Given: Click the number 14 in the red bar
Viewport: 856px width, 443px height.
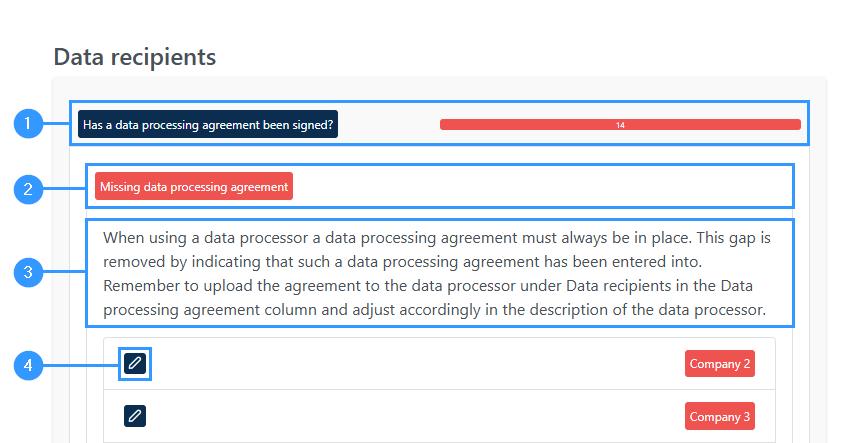Looking at the screenshot, I should 620,125.
